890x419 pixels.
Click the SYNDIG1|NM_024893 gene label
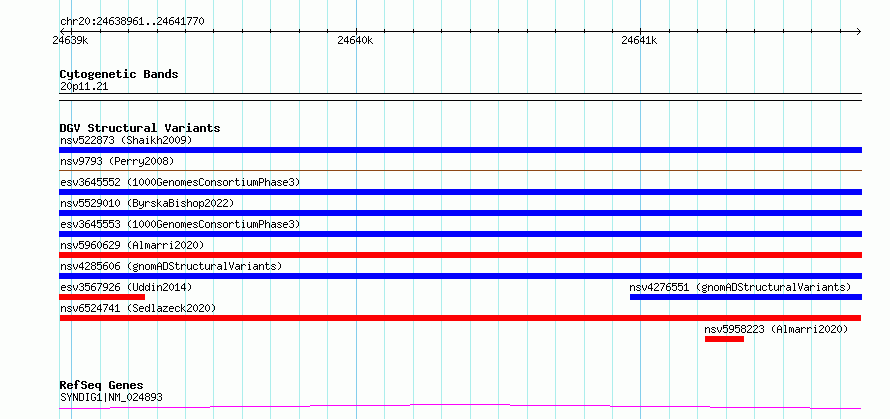click(x=111, y=397)
